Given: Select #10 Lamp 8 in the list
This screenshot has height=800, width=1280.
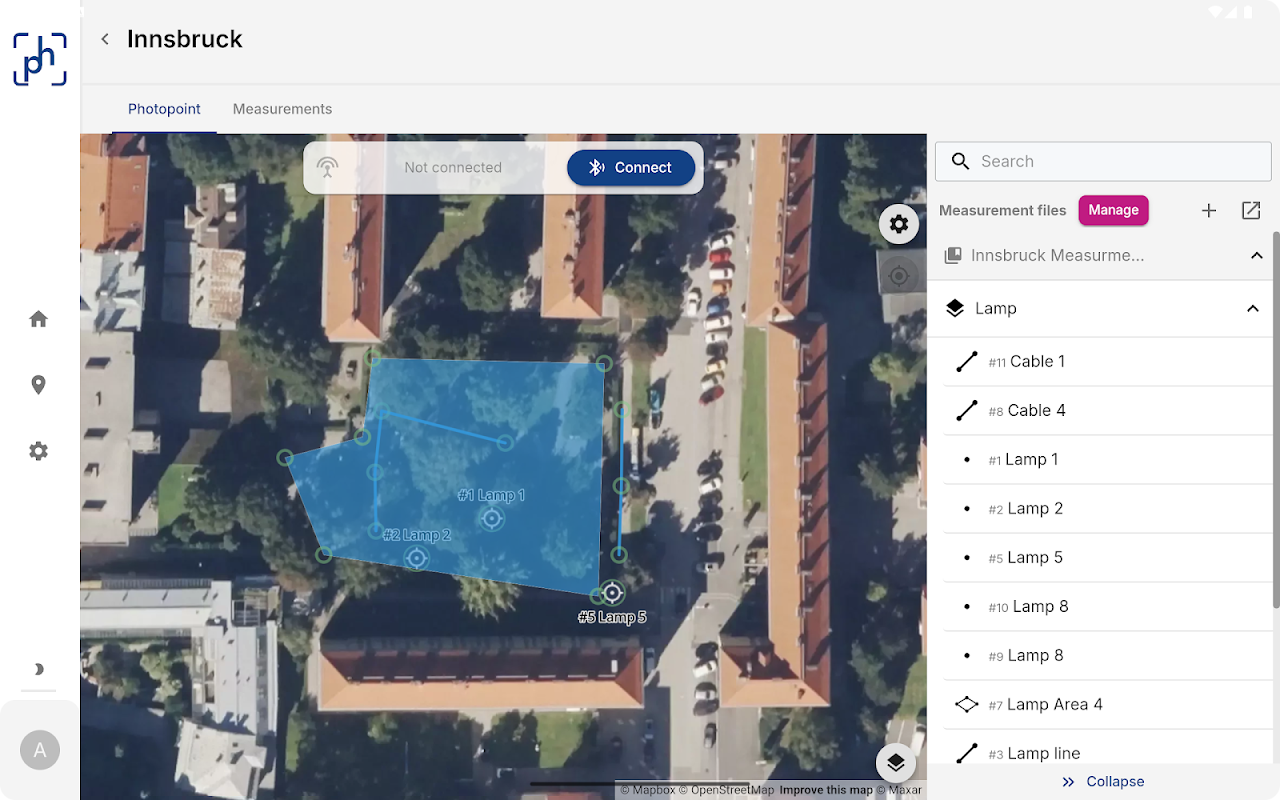Looking at the screenshot, I should pos(1107,606).
